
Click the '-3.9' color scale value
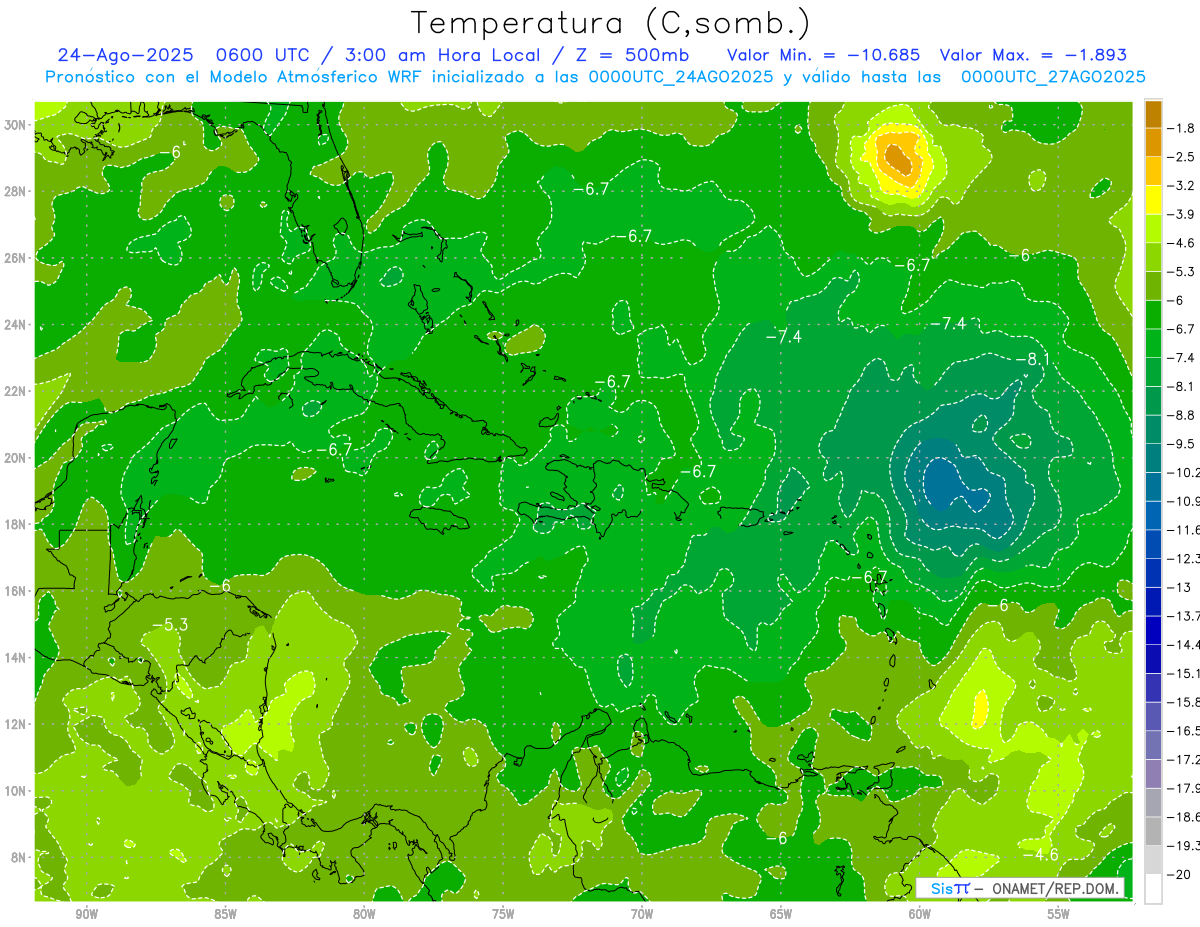coord(1181,214)
